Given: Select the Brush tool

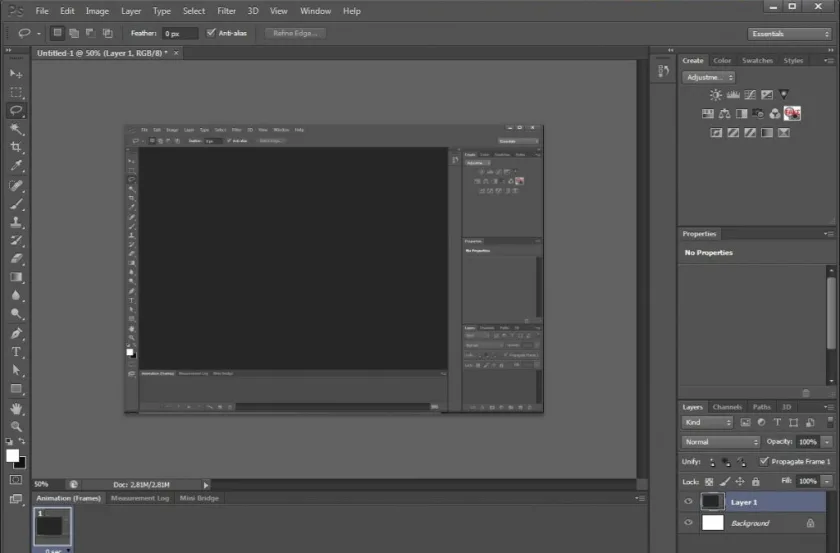Looking at the screenshot, I should tap(16, 204).
